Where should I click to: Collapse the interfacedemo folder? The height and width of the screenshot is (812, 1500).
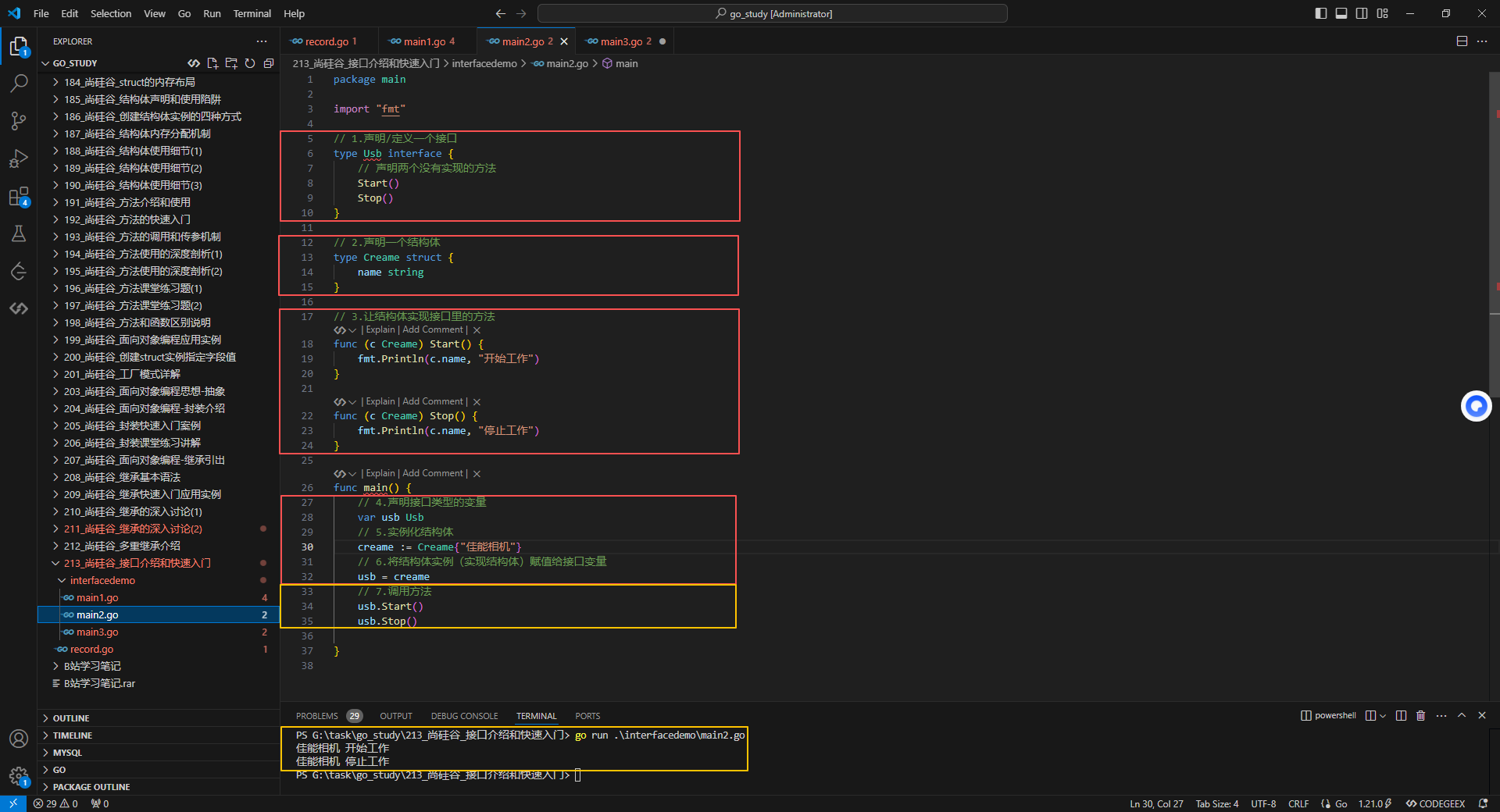click(x=159, y=580)
